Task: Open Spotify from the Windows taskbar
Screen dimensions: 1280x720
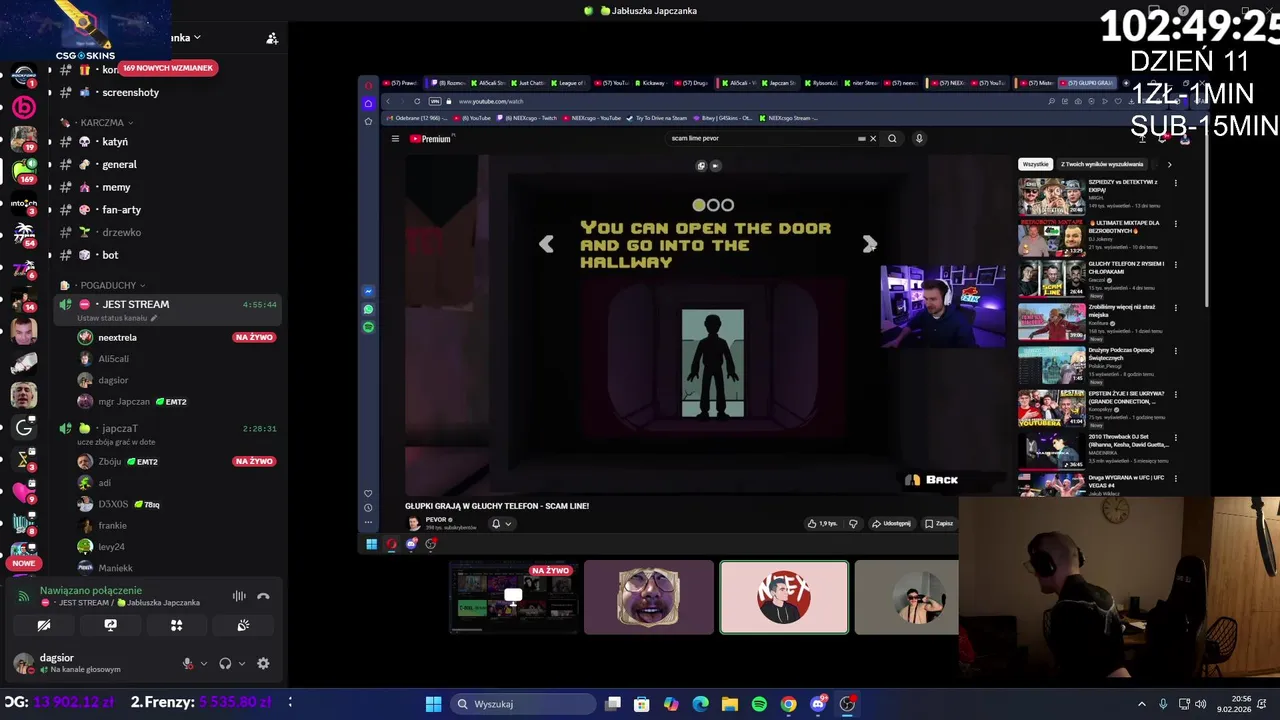Action: pyautogui.click(x=759, y=704)
